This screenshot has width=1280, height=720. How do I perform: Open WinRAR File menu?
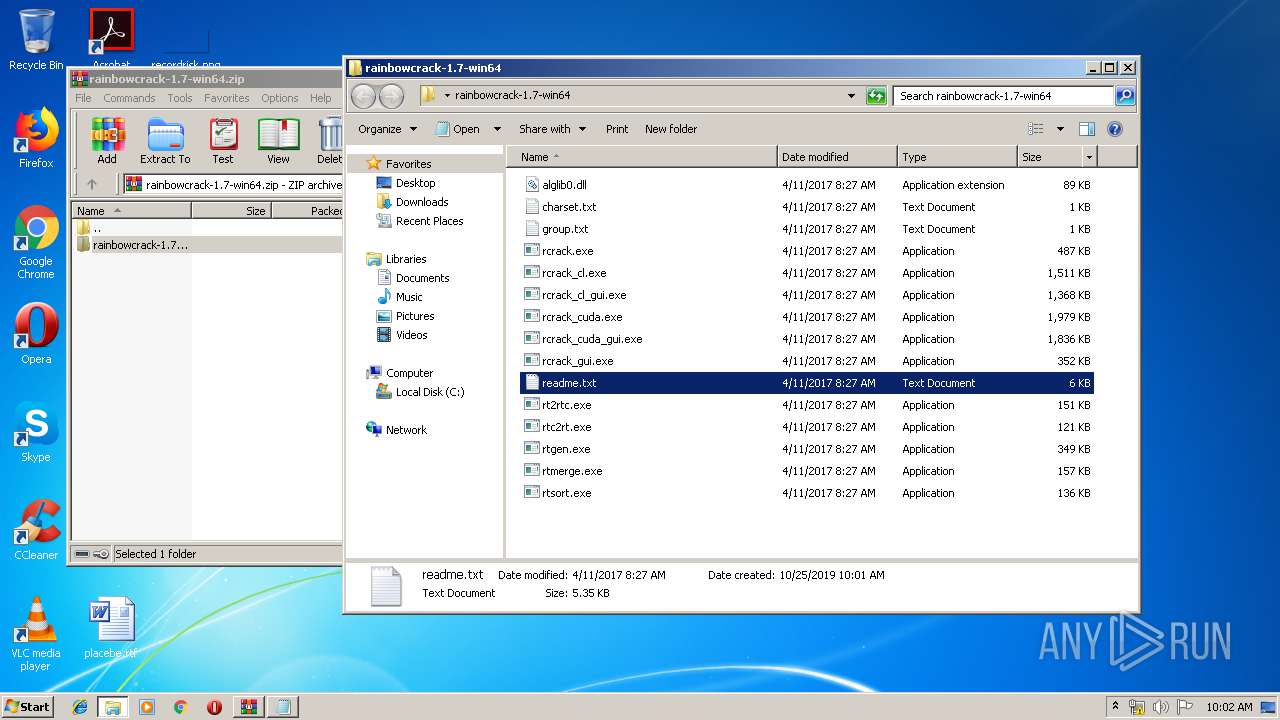coord(83,98)
